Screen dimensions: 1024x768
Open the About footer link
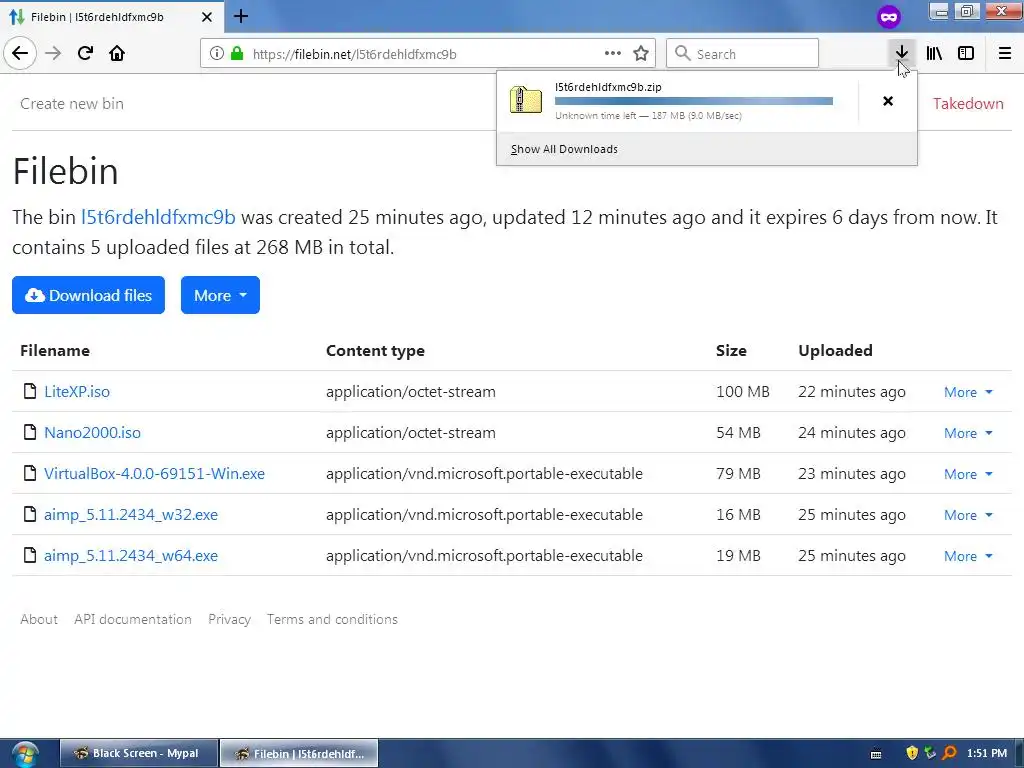39,619
